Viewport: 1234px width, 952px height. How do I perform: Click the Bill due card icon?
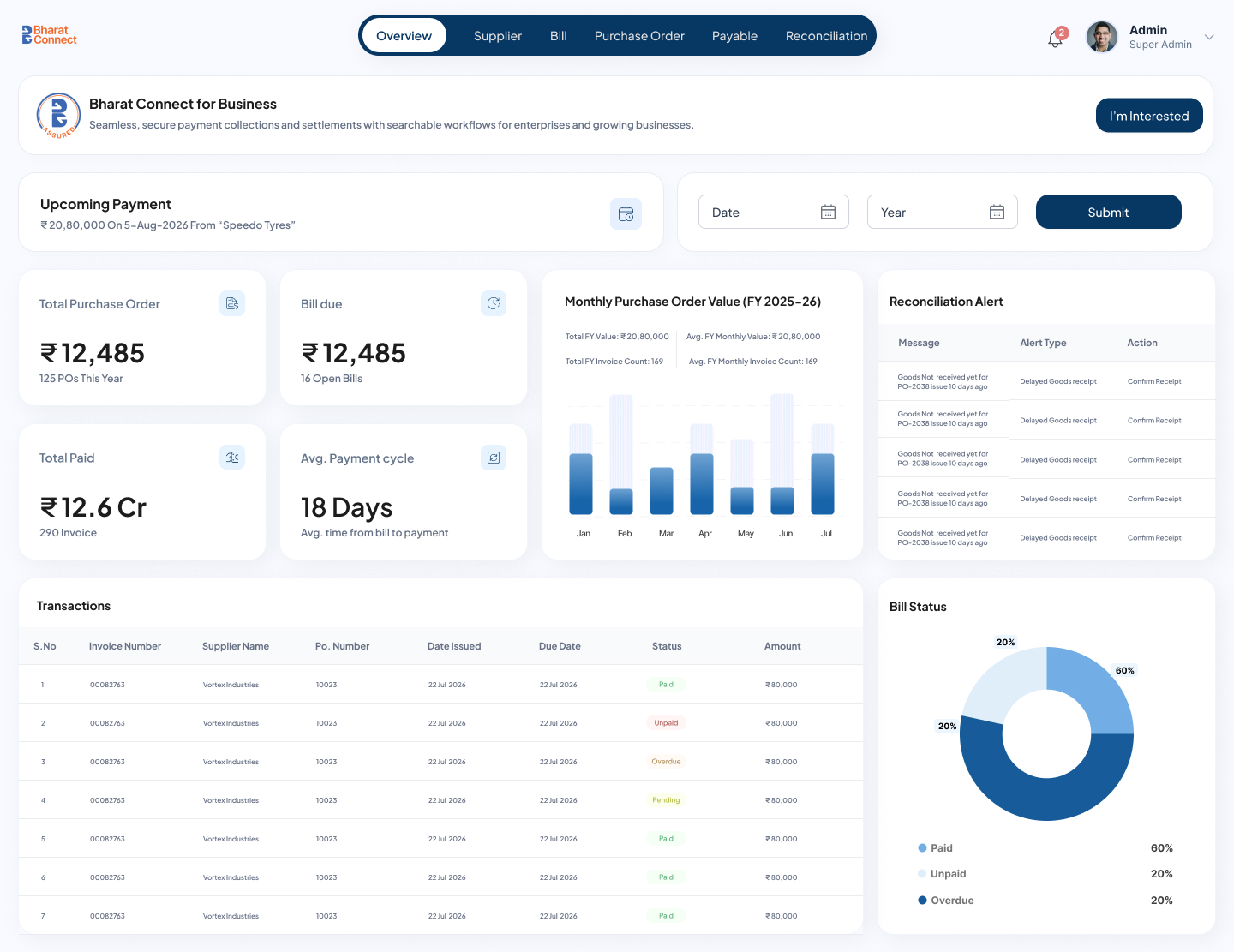(494, 303)
